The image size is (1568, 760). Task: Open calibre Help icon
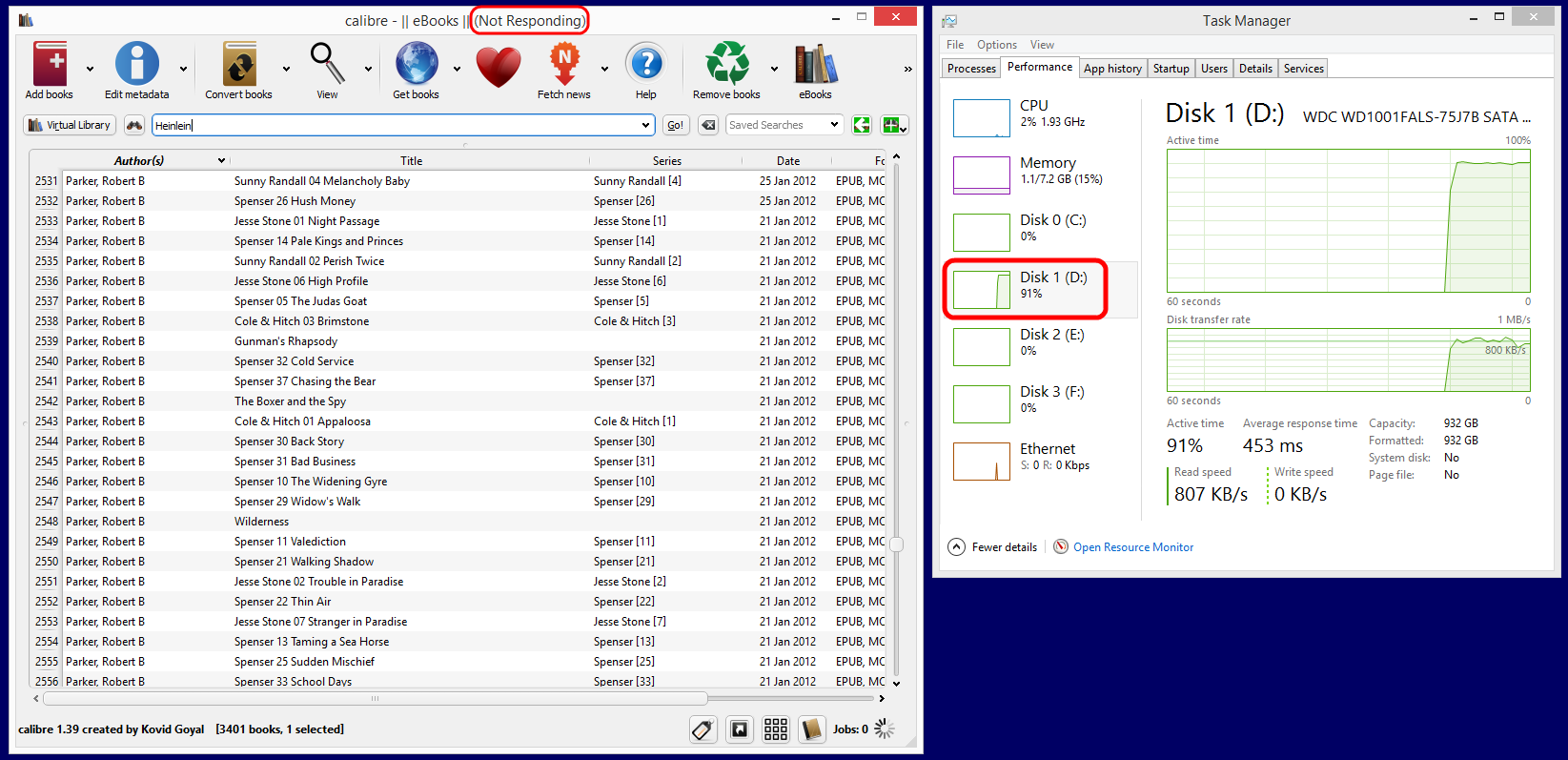[646, 65]
